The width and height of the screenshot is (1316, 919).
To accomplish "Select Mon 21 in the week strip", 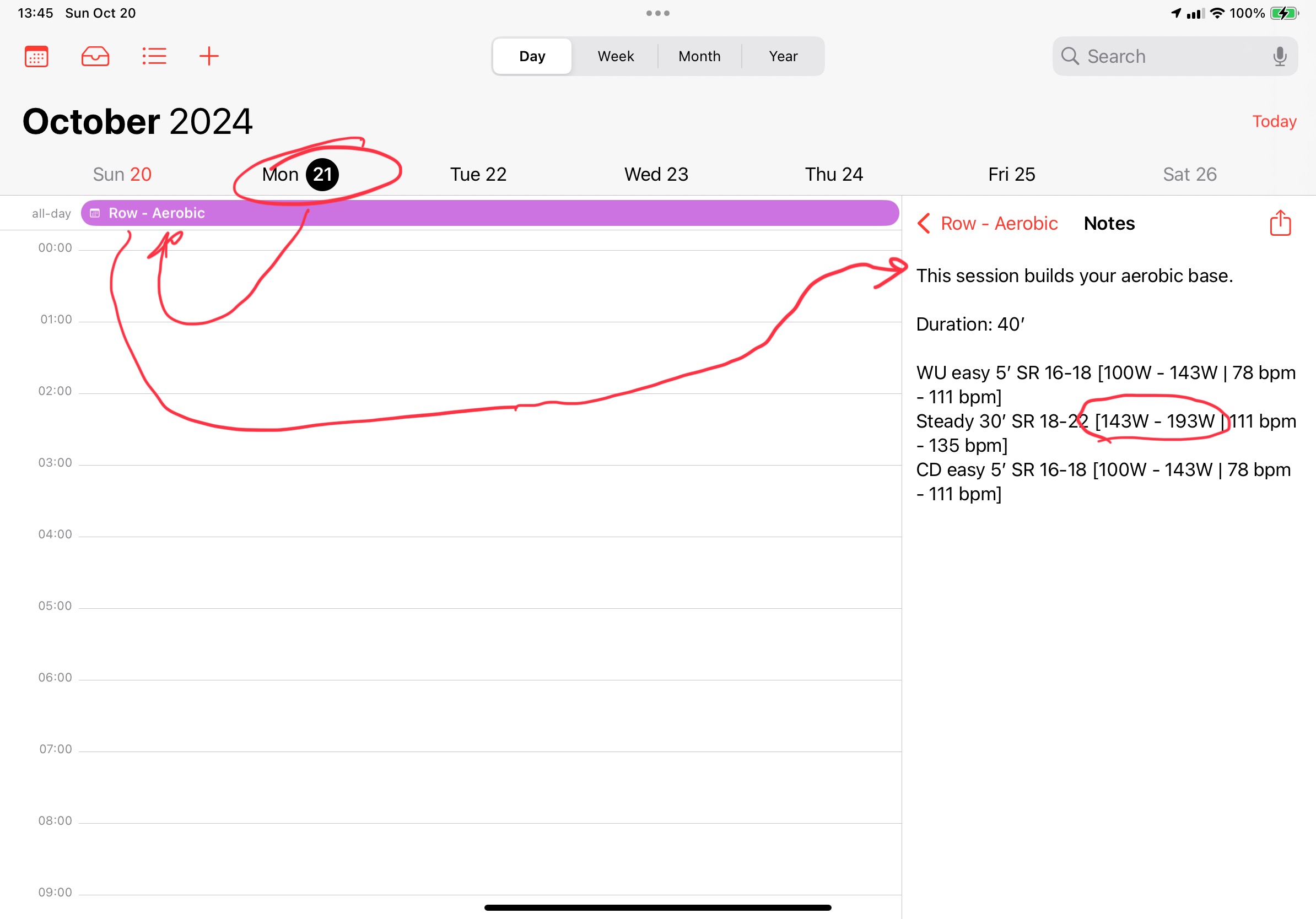I will click(300, 174).
